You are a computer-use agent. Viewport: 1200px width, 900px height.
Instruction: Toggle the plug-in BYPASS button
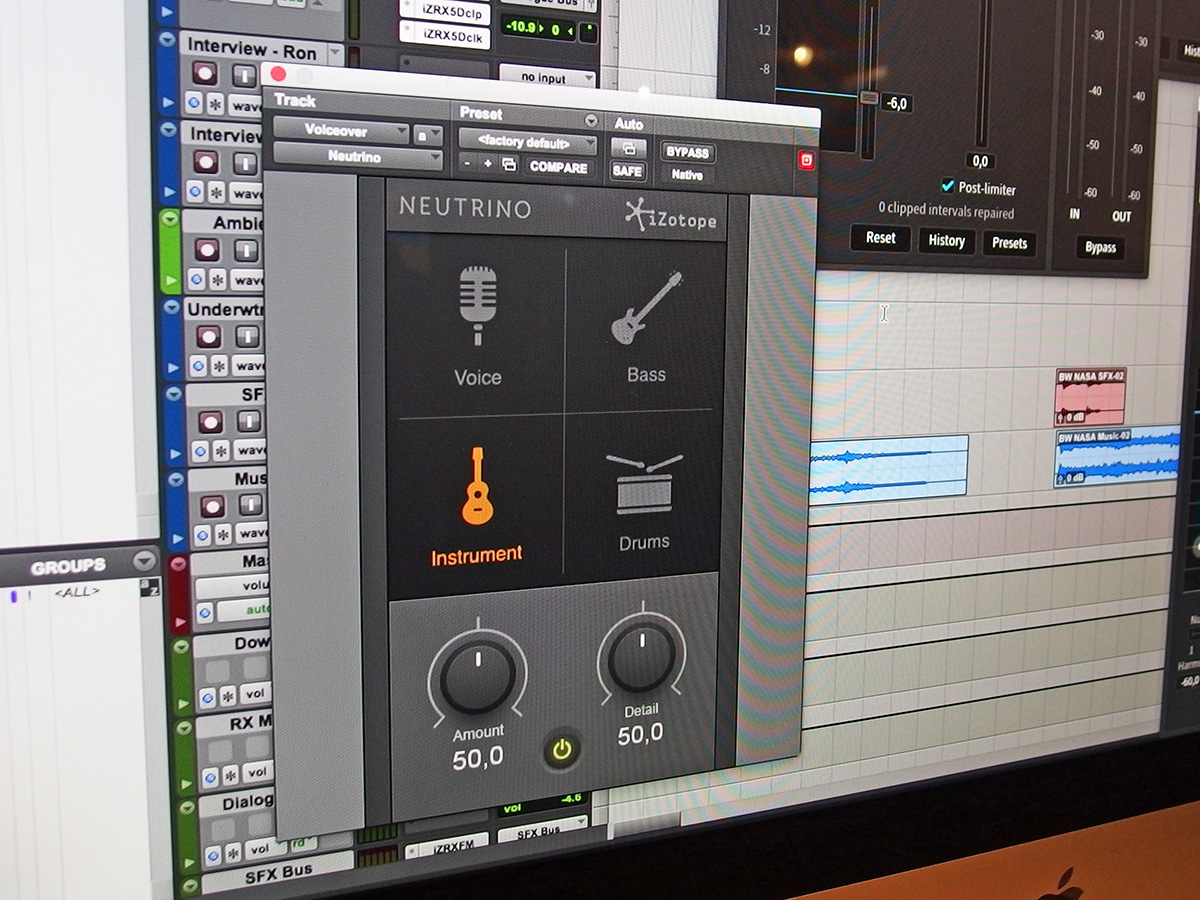[687, 153]
